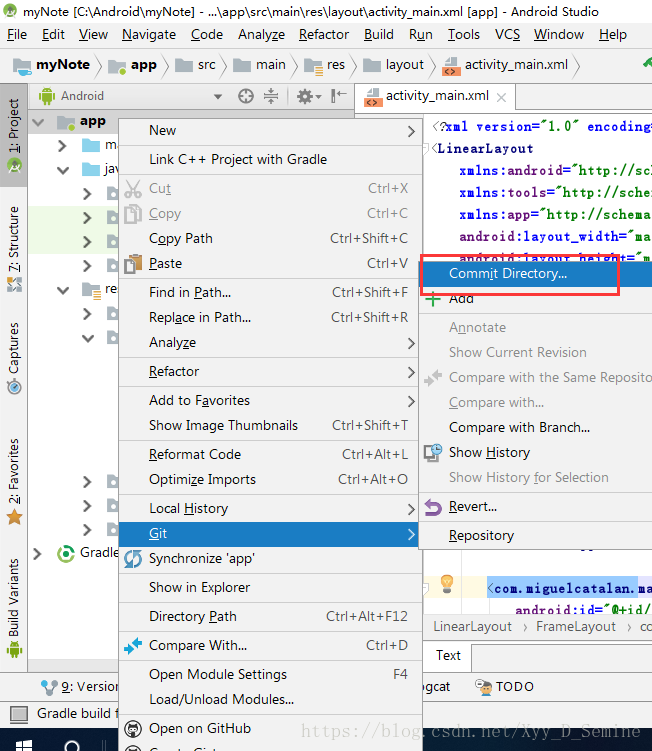
Task: Select Commit Directory... in Git submenu
Action: tap(536, 273)
